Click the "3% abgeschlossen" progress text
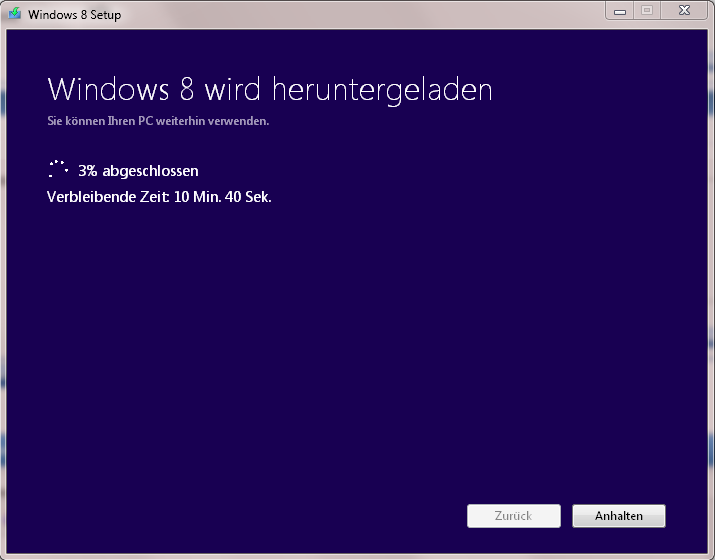 coord(138,171)
